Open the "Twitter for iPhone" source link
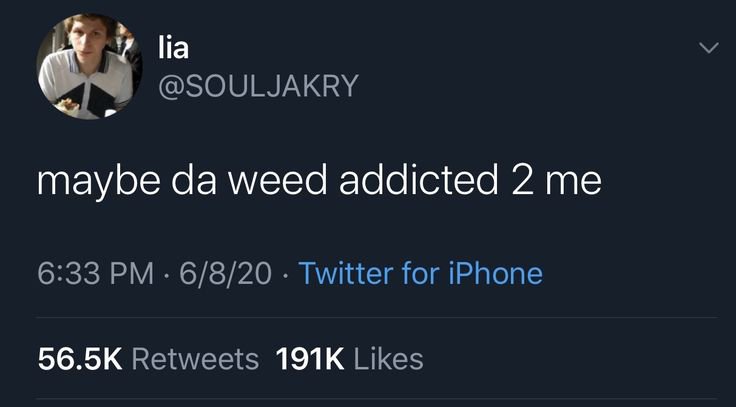The height and width of the screenshot is (407, 736). (421, 273)
